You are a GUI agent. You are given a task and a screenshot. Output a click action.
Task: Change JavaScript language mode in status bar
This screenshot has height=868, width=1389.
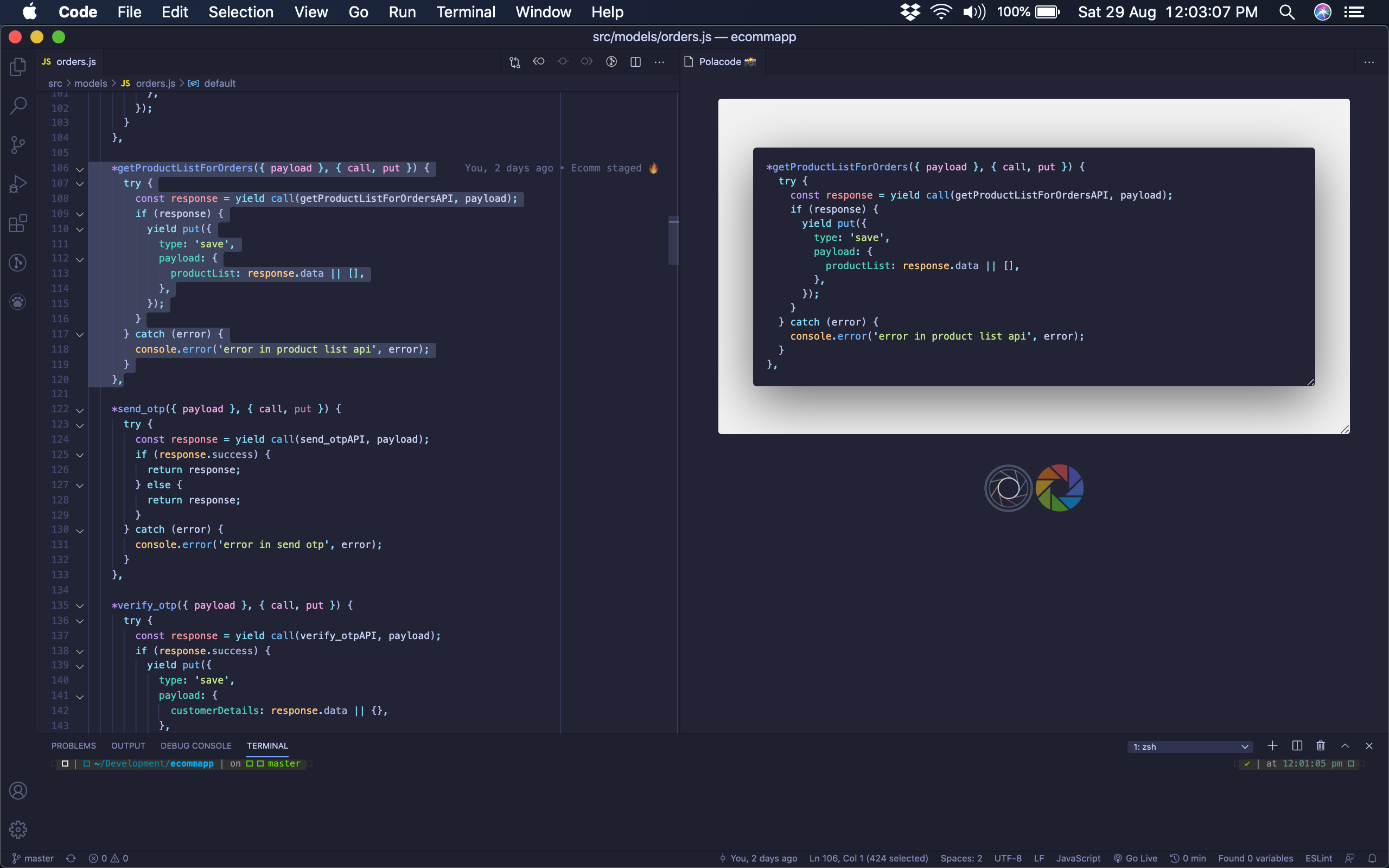coord(1078,858)
